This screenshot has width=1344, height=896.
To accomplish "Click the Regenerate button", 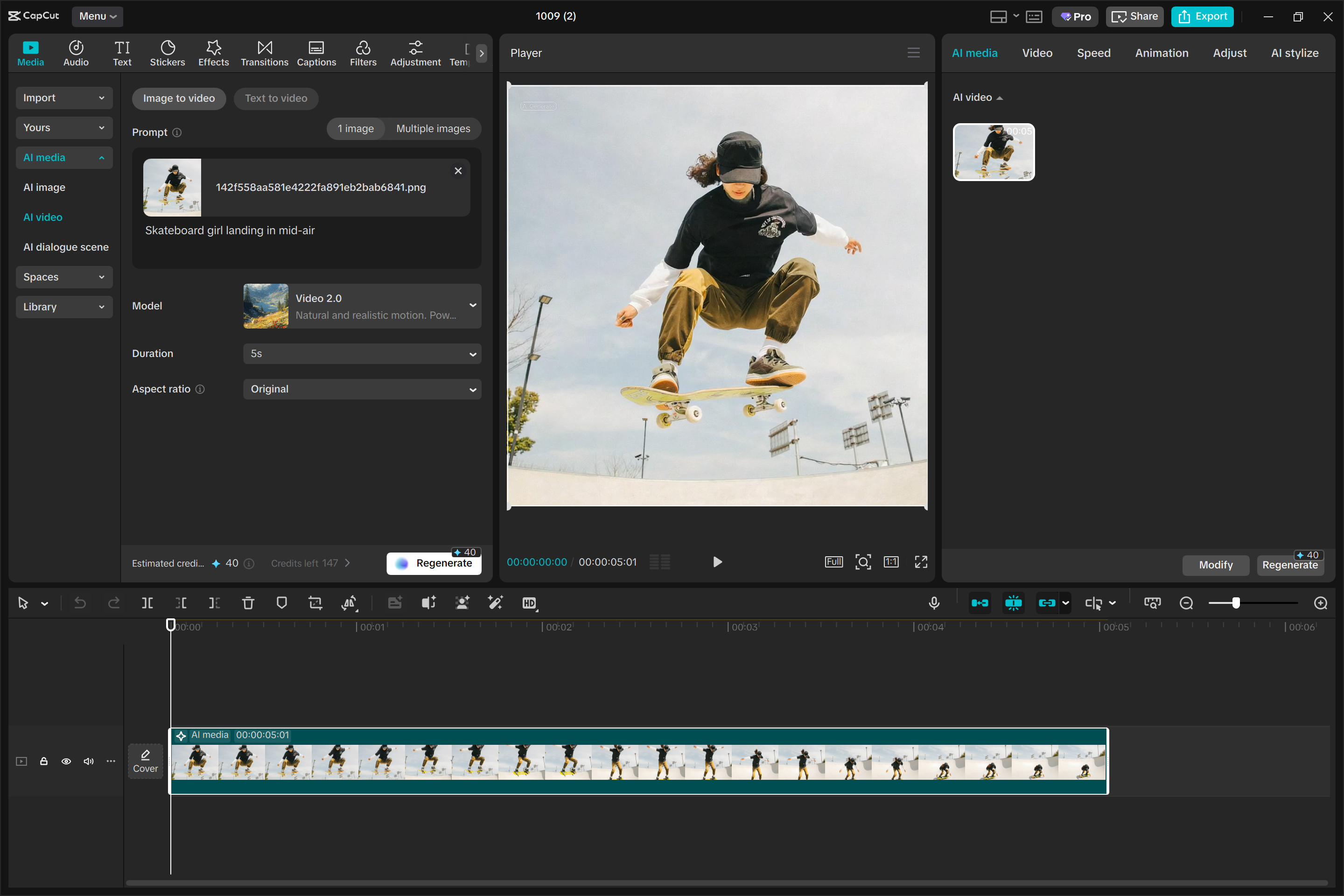I will pyautogui.click(x=434, y=562).
